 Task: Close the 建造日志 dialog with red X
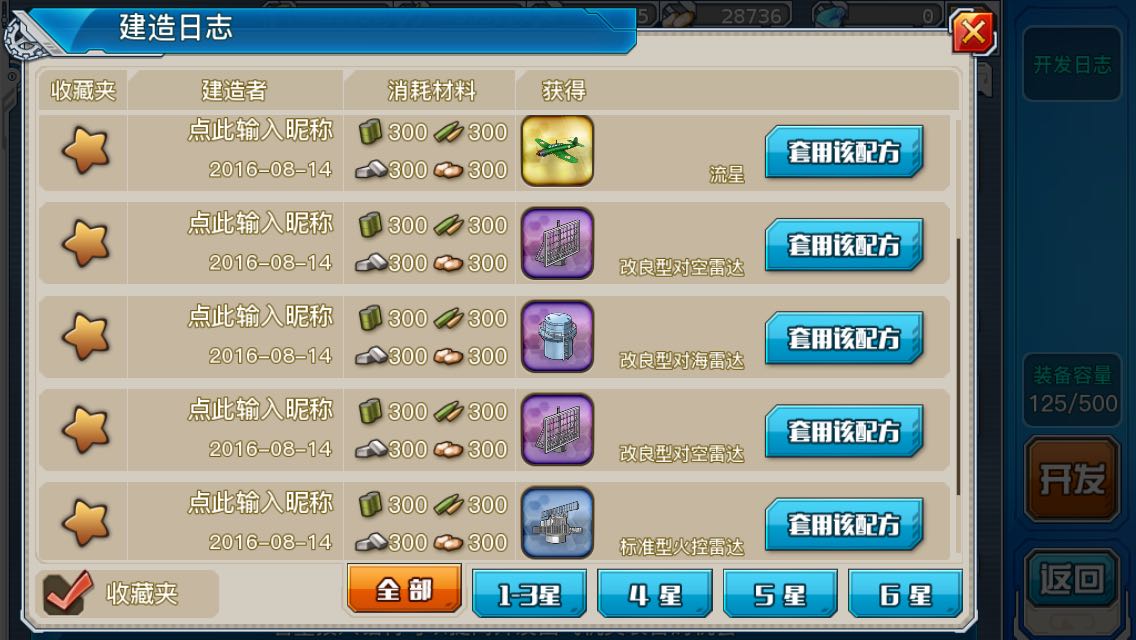click(972, 32)
